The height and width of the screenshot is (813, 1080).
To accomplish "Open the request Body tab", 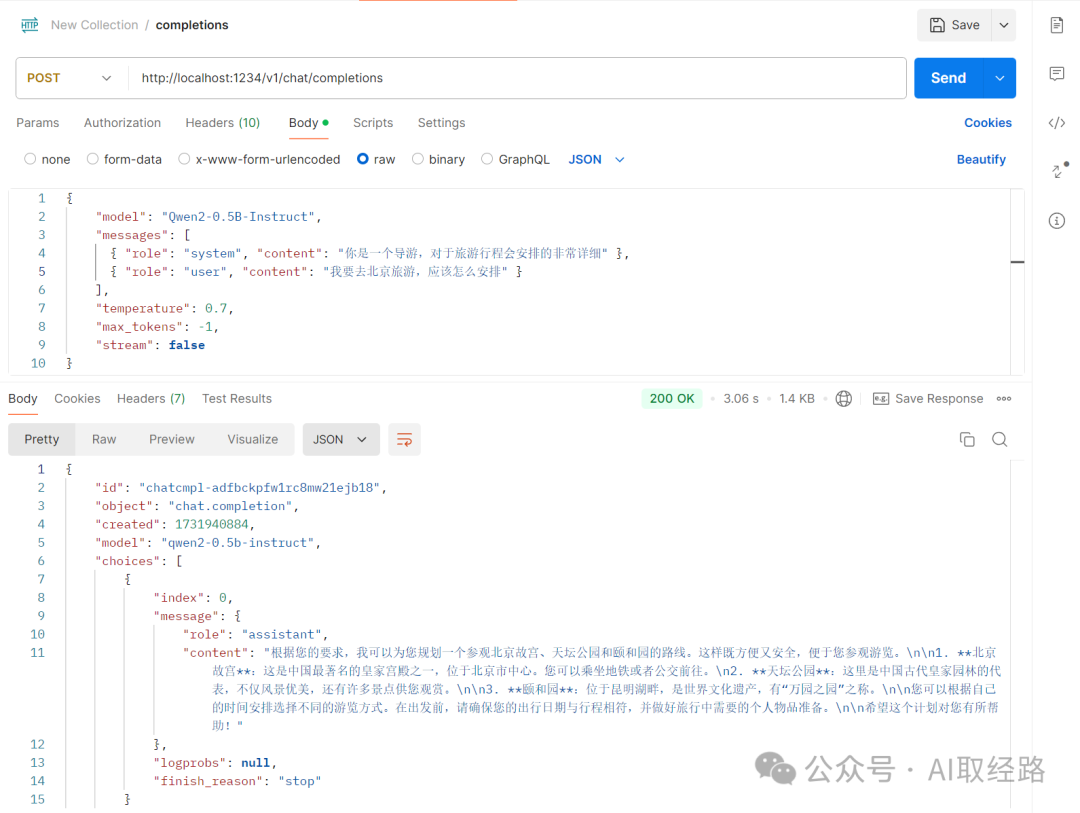I will (x=308, y=123).
